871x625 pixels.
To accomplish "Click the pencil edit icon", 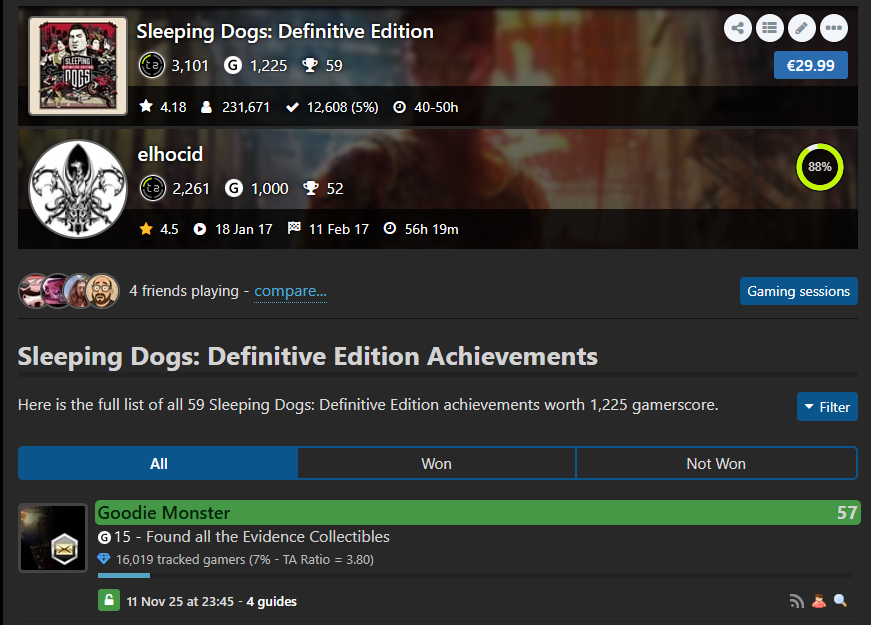I will [x=801, y=28].
